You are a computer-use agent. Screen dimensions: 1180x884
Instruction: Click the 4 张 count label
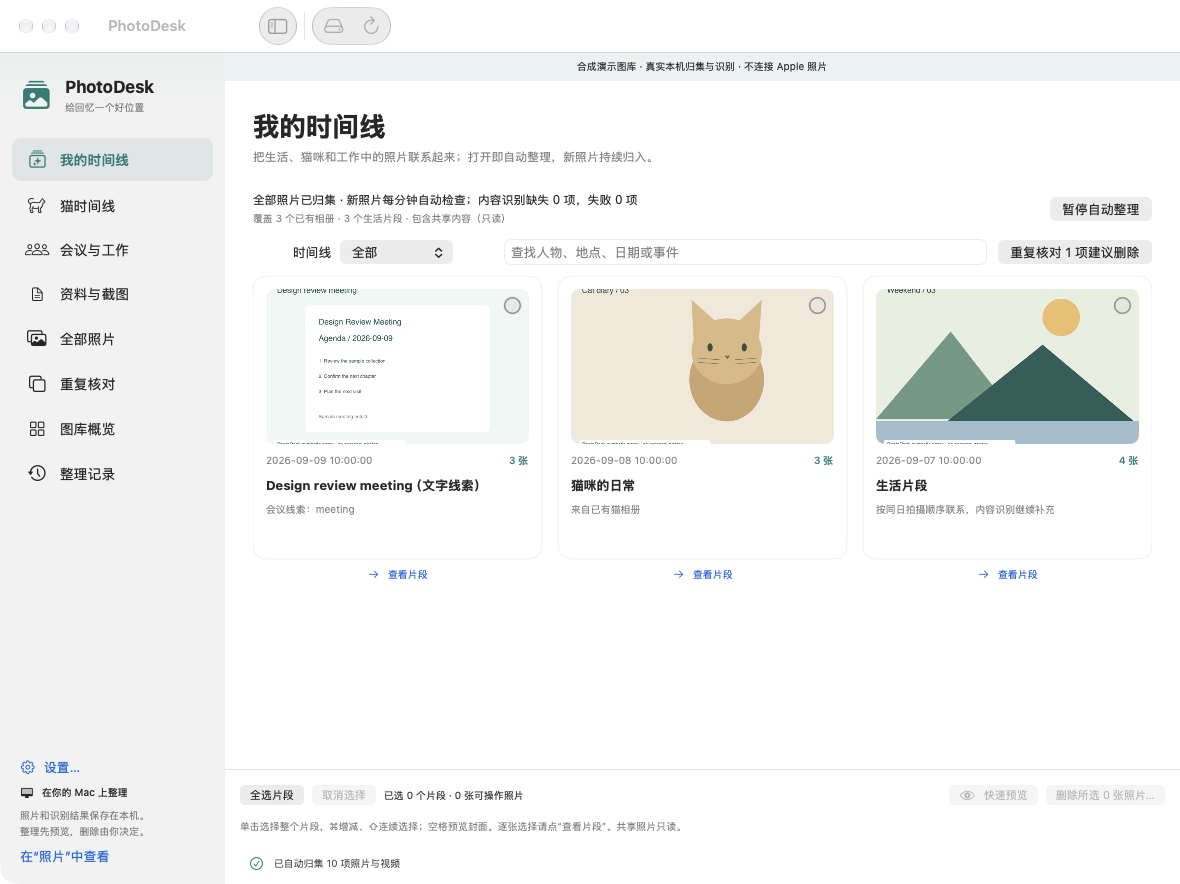coord(1128,460)
